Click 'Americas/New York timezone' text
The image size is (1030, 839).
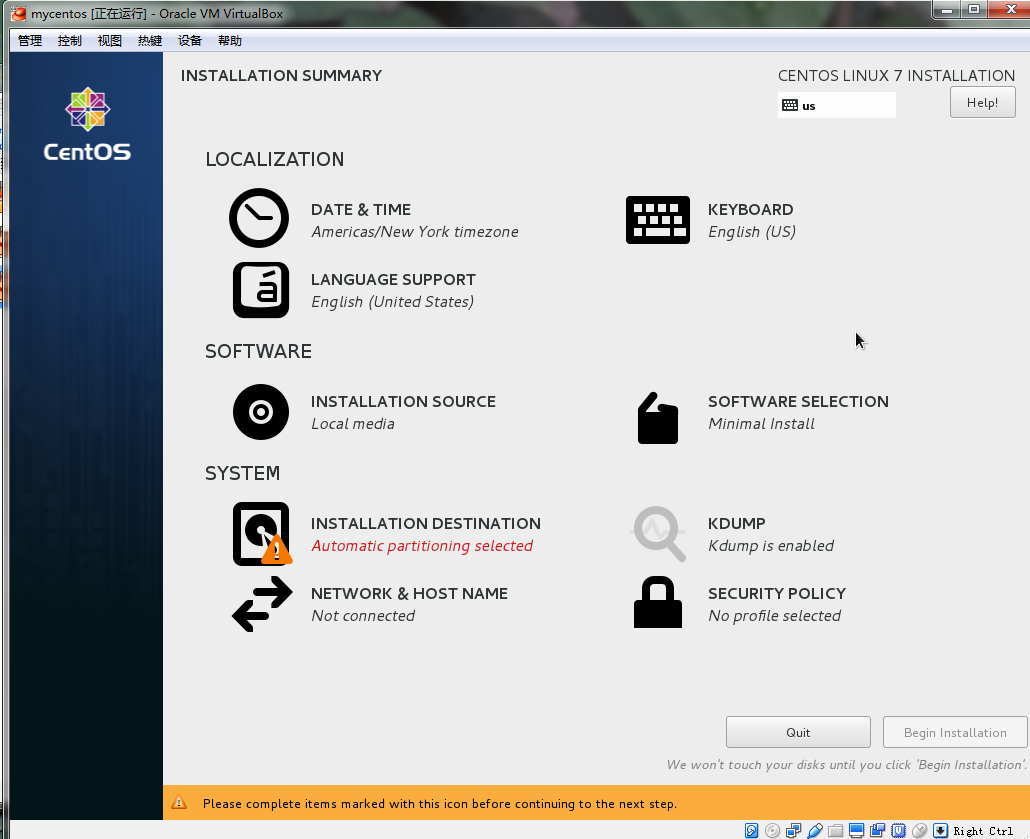414,232
